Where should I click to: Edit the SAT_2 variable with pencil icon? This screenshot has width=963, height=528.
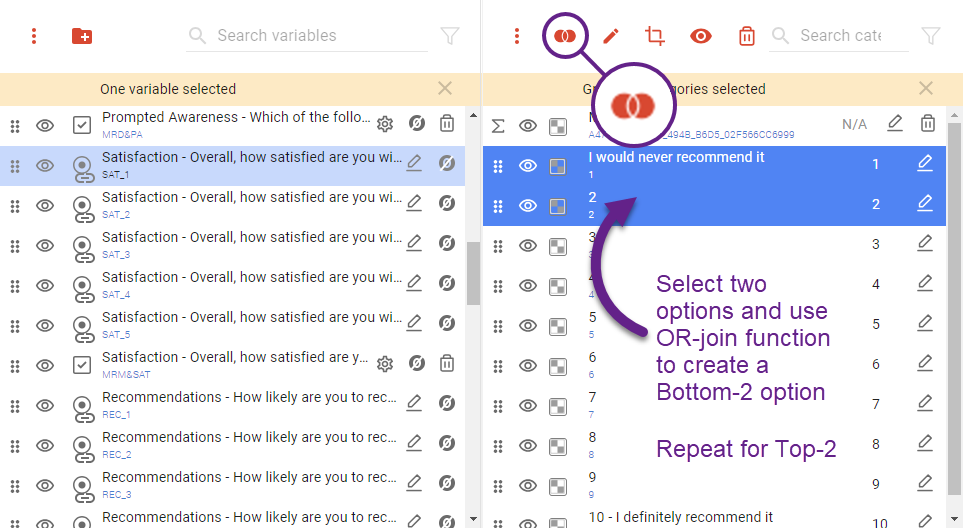point(413,203)
